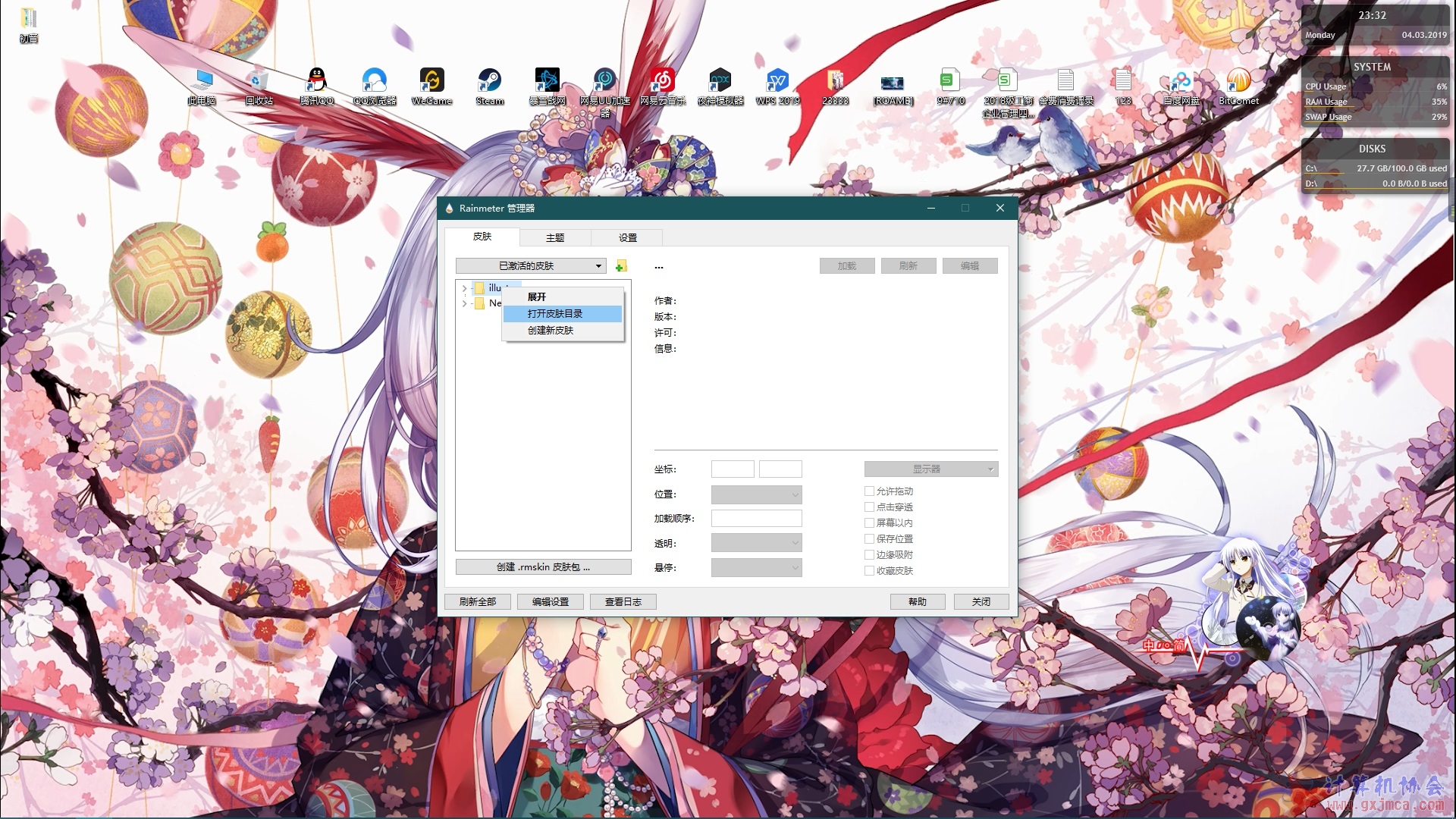The width and height of the screenshot is (1456, 819).
Task: Open the 2018级工商企业管理 spreadsheet file
Action: point(1009,93)
